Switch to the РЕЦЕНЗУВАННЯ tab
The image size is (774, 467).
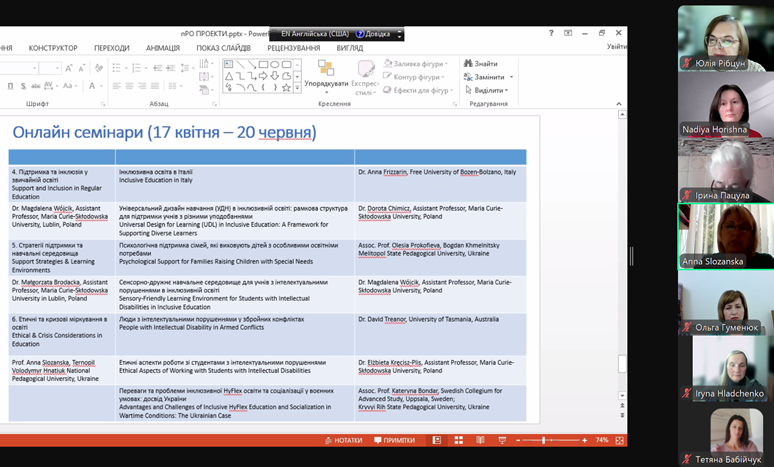[294, 48]
